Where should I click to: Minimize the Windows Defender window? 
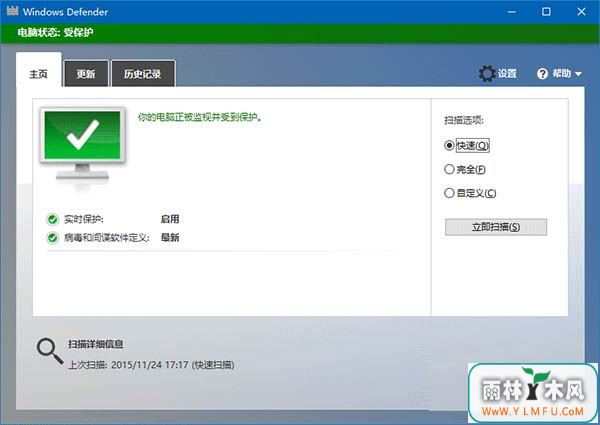(x=512, y=12)
